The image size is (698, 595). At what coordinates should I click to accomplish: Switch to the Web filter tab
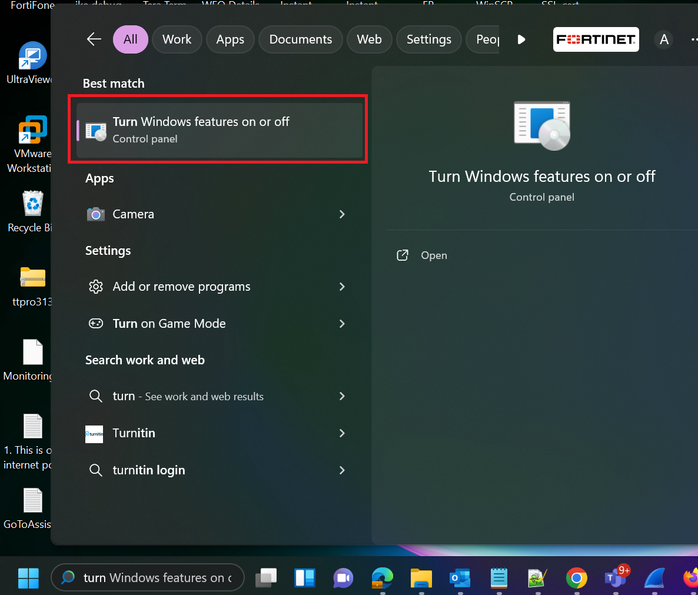(369, 39)
